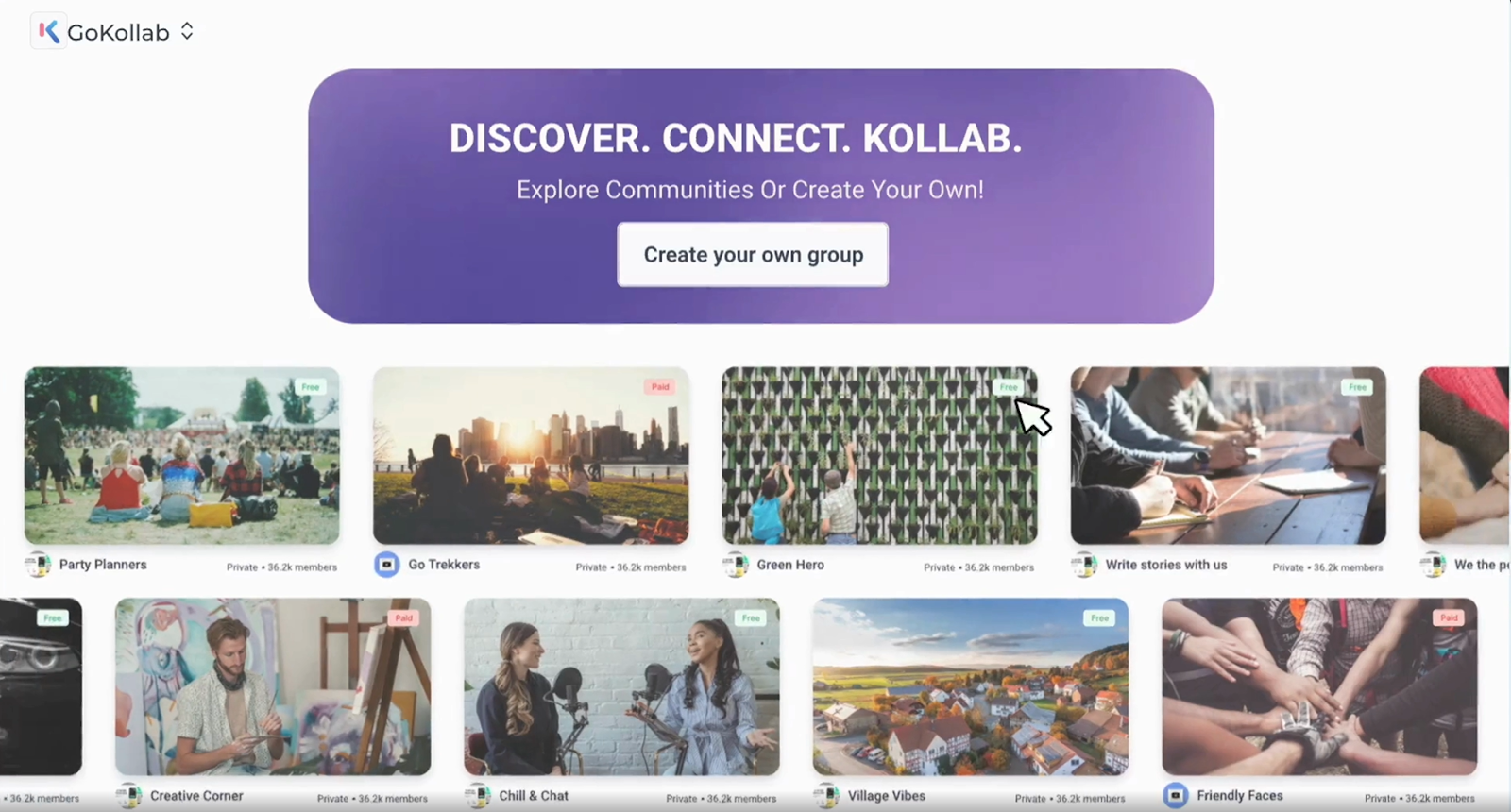This screenshot has height=812, width=1511.
Task: Click the Free badge on Green Hero card
Action: (x=1009, y=387)
